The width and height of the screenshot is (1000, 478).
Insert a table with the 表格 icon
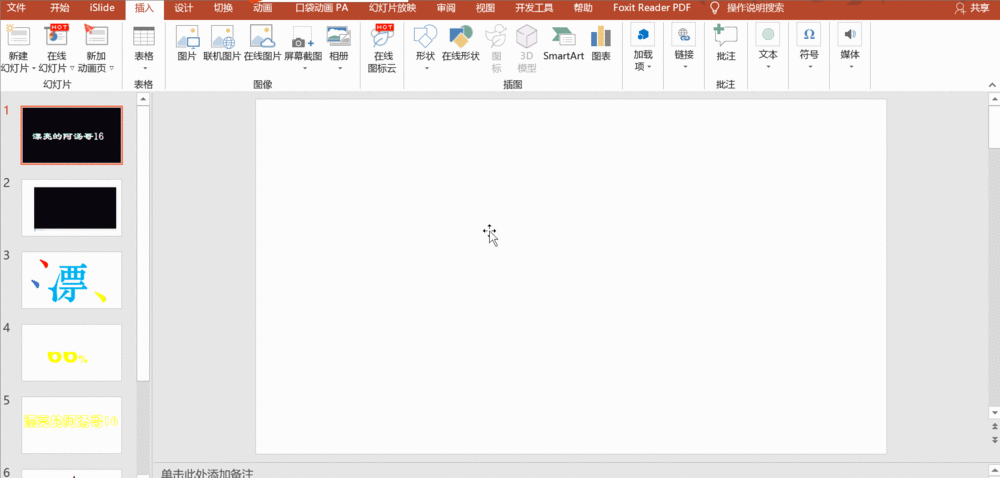click(x=143, y=36)
